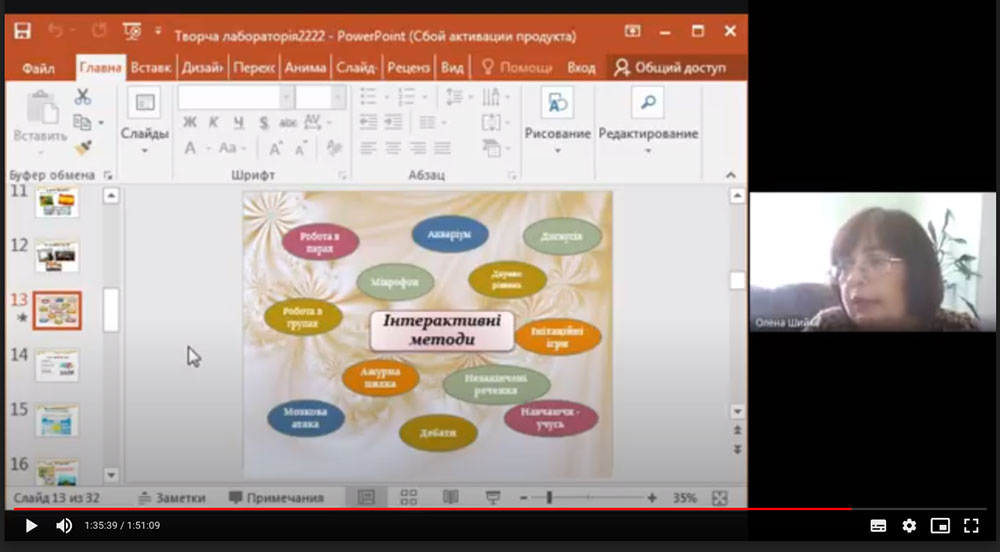Click the Заметки notes button
The height and width of the screenshot is (552, 1000).
click(172, 498)
